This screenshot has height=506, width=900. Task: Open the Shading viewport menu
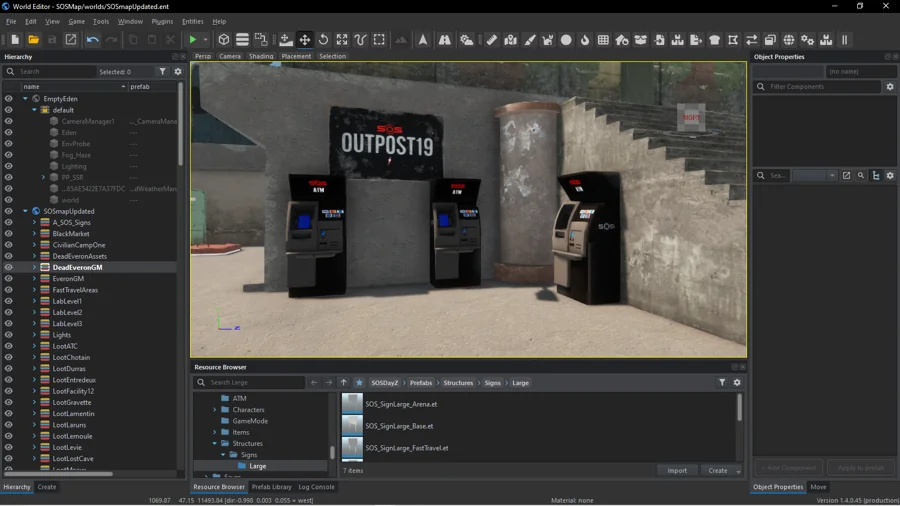point(261,56)
